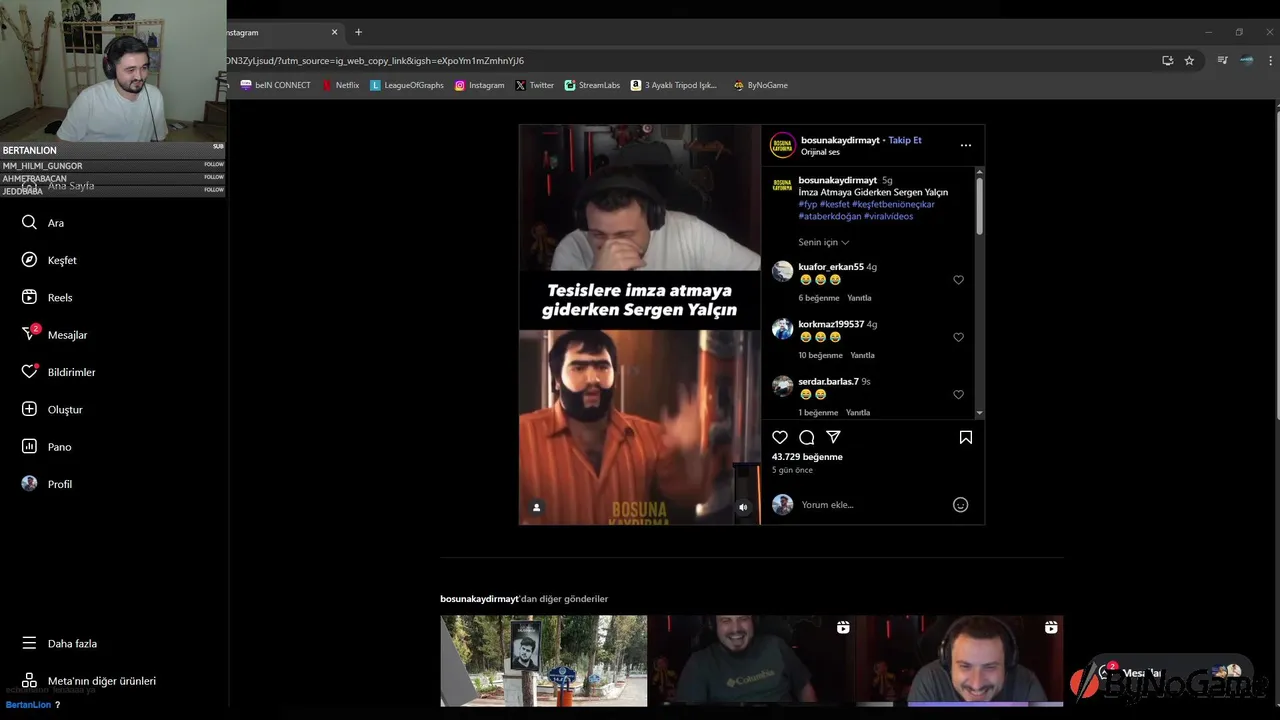Open a new browser tab

click(358, 32)
